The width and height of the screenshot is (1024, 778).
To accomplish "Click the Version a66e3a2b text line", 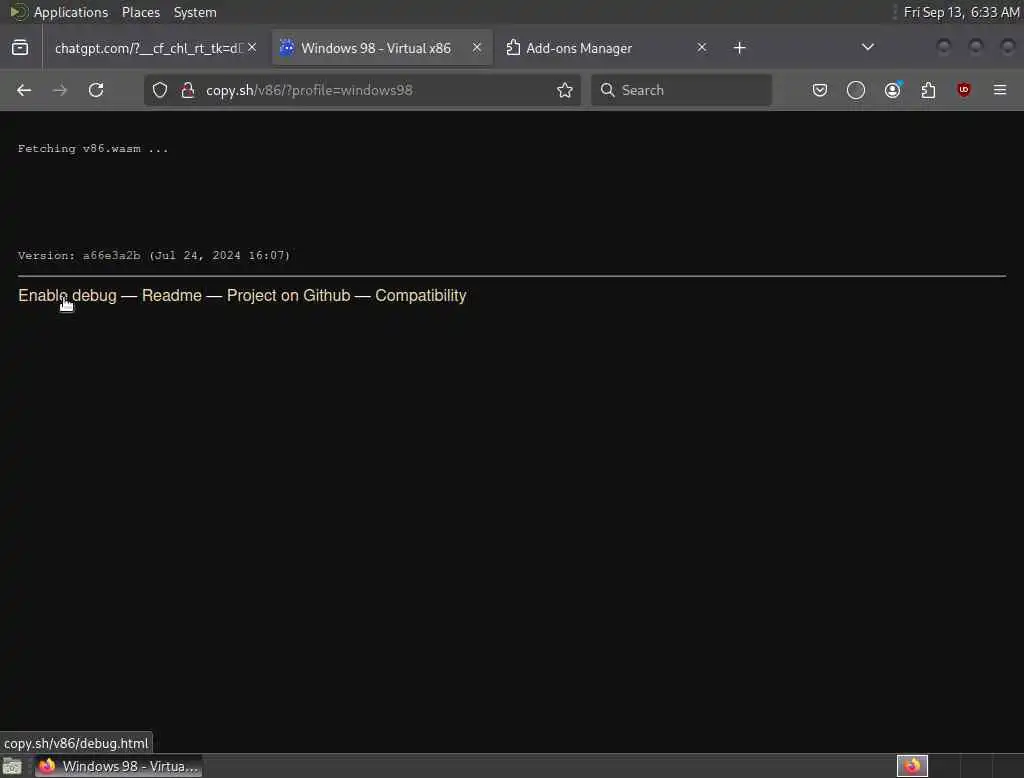I will click(153, 255).
